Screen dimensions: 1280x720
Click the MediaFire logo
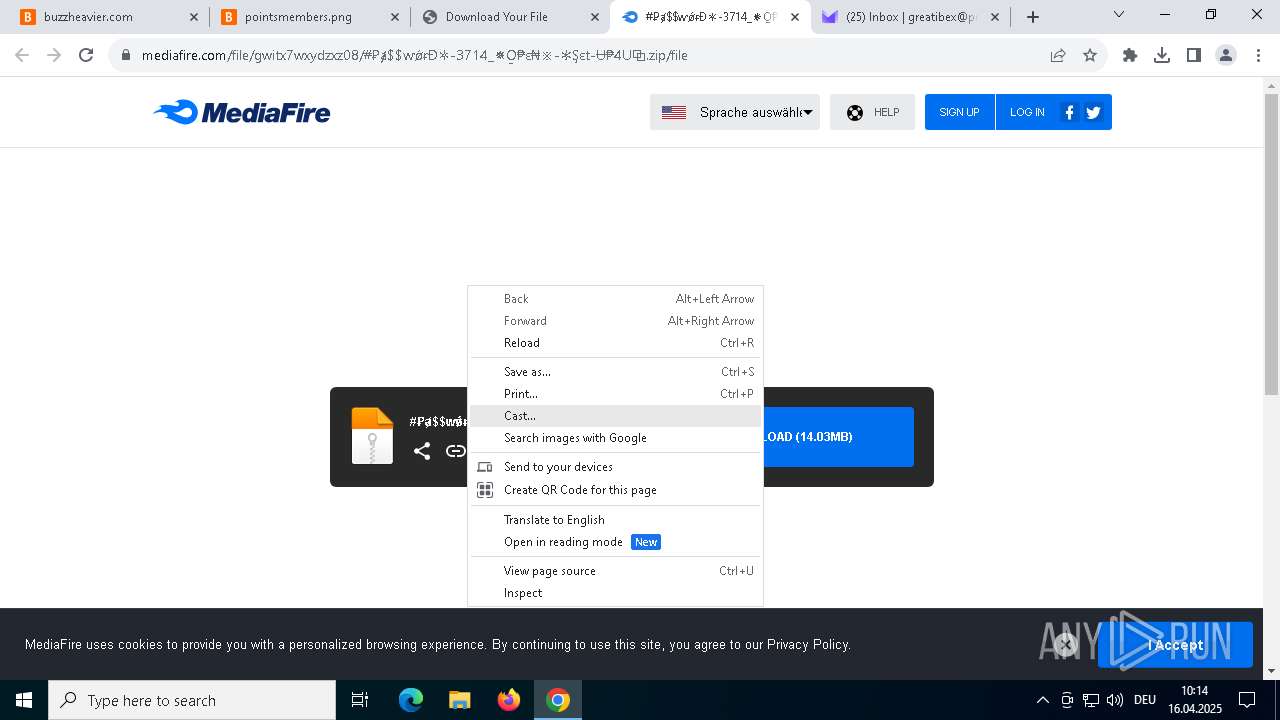click(x=241, y=112)
